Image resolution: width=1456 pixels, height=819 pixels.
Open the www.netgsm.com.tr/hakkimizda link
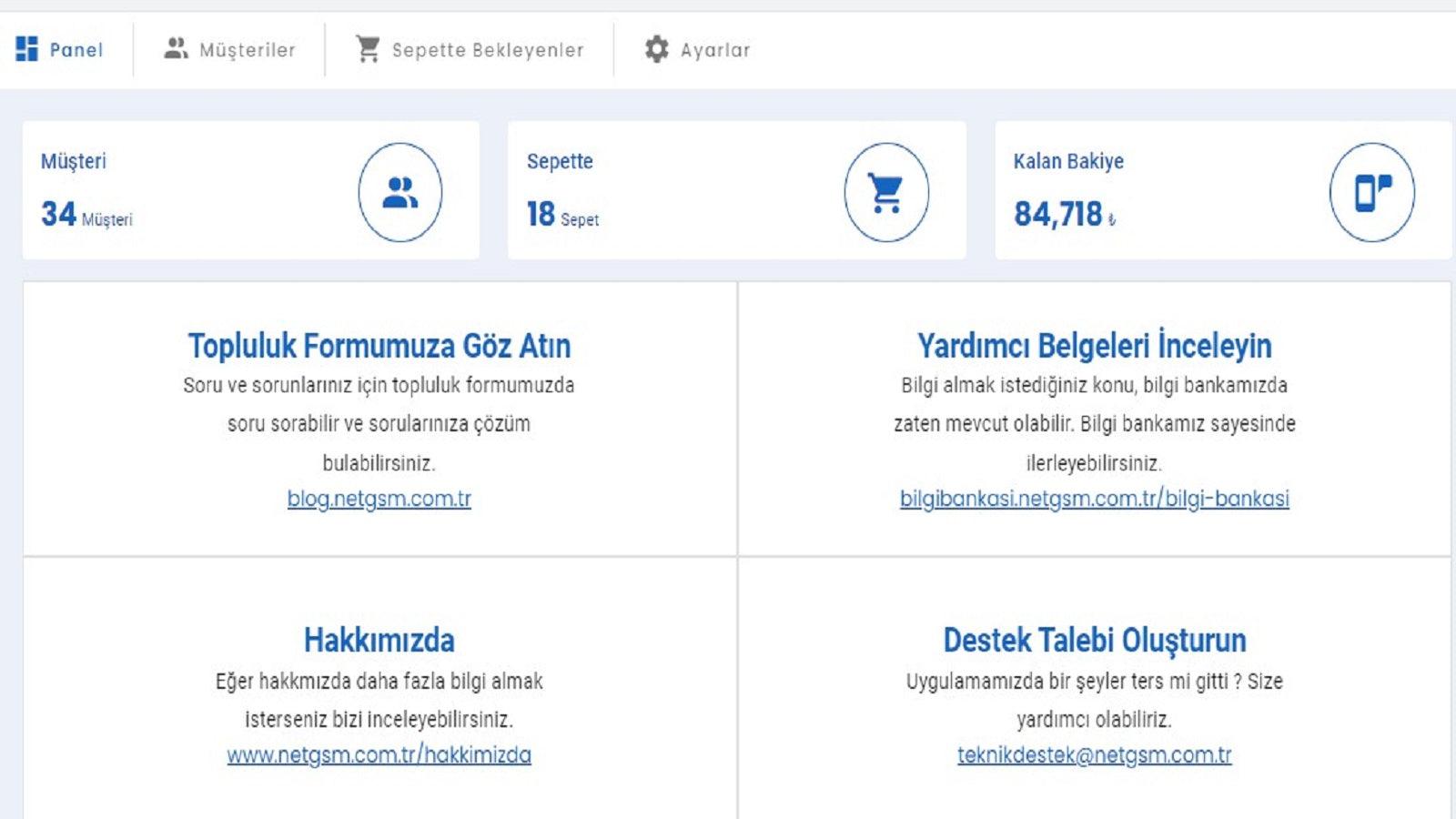point(380,755)
